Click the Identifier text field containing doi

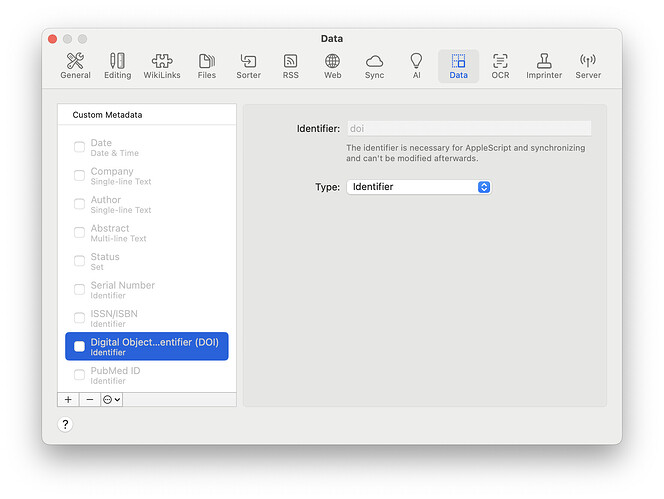(468, 129)
